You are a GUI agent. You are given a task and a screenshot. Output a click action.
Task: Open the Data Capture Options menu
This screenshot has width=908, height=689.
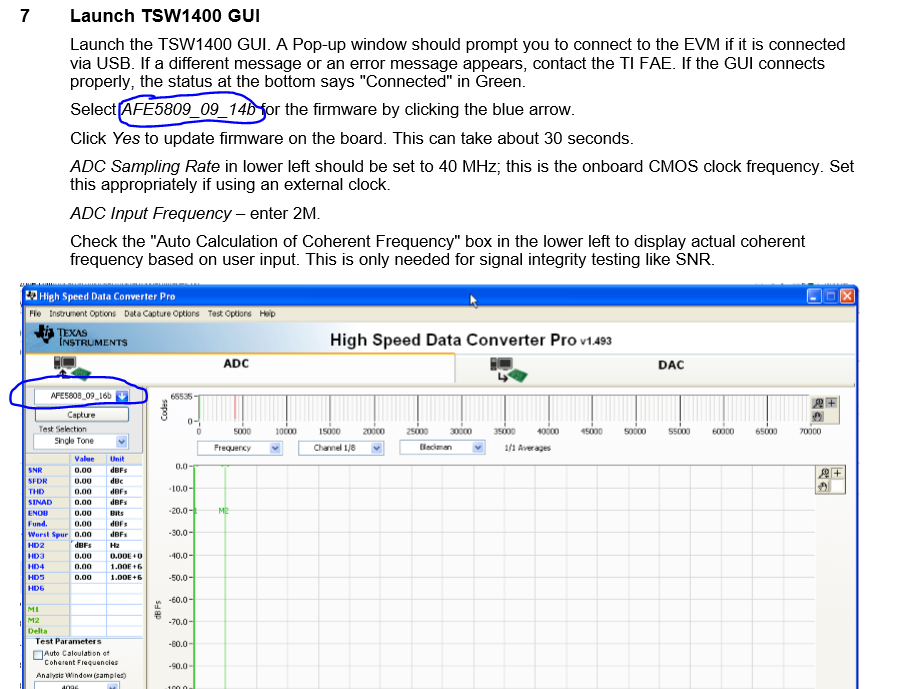pos(162,313)
